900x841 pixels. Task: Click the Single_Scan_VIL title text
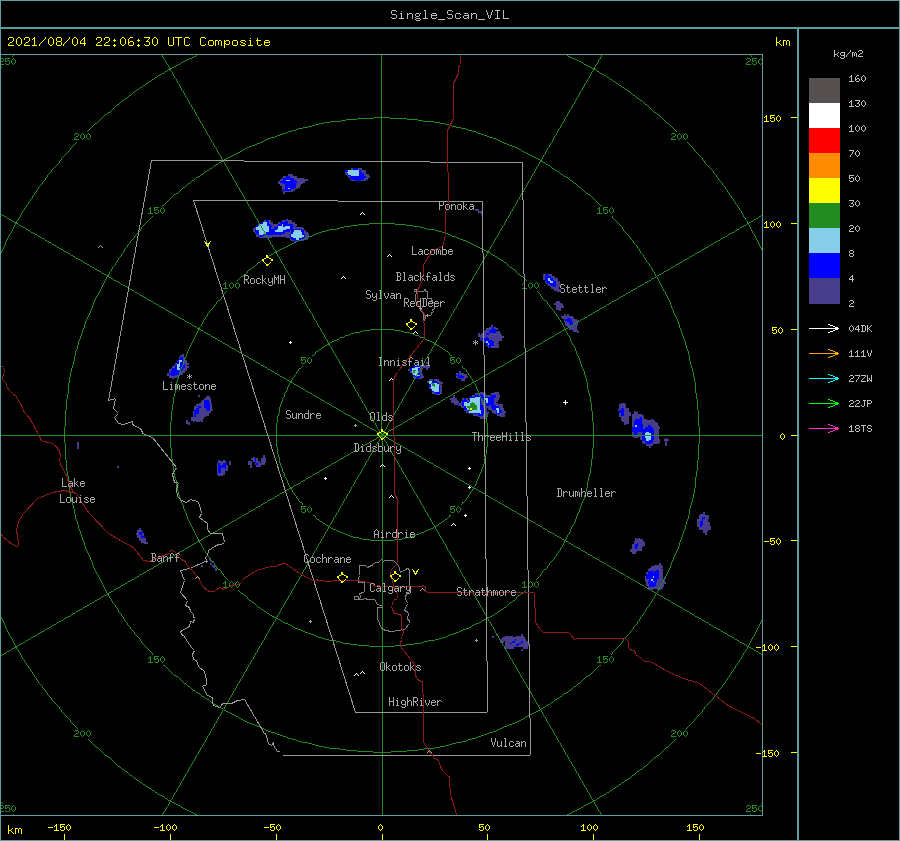point(449,15)
